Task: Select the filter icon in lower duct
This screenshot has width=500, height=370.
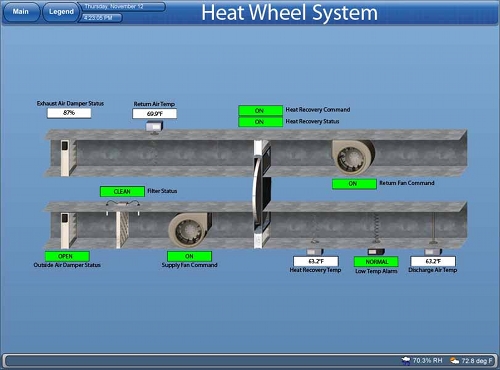Action: (x=122, y=229)
